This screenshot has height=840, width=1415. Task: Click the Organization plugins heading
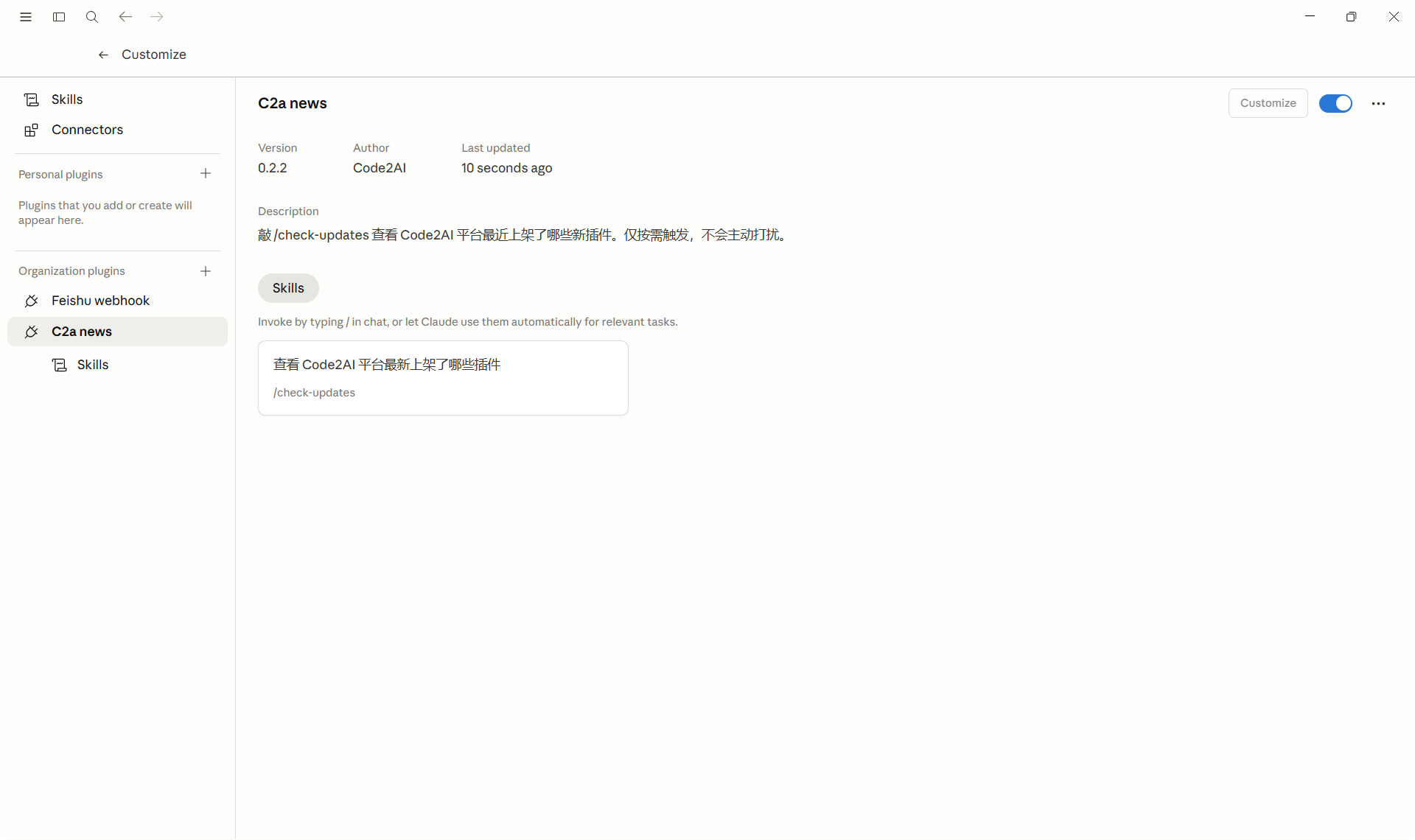[x=71, y=271]
